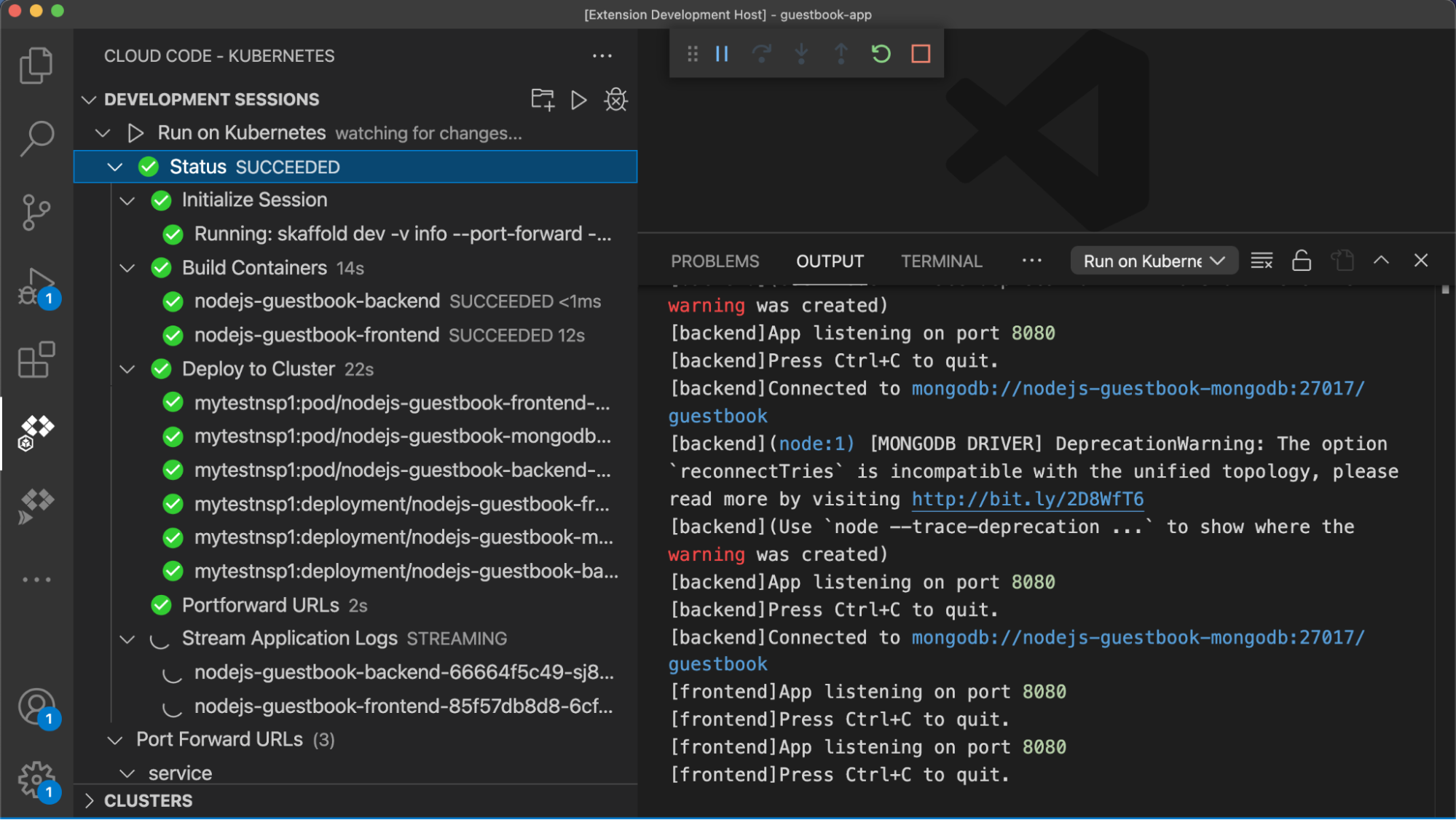Collapse the Initialize Session node
Screen dimensions: 1456x820
tap(127, 200)
